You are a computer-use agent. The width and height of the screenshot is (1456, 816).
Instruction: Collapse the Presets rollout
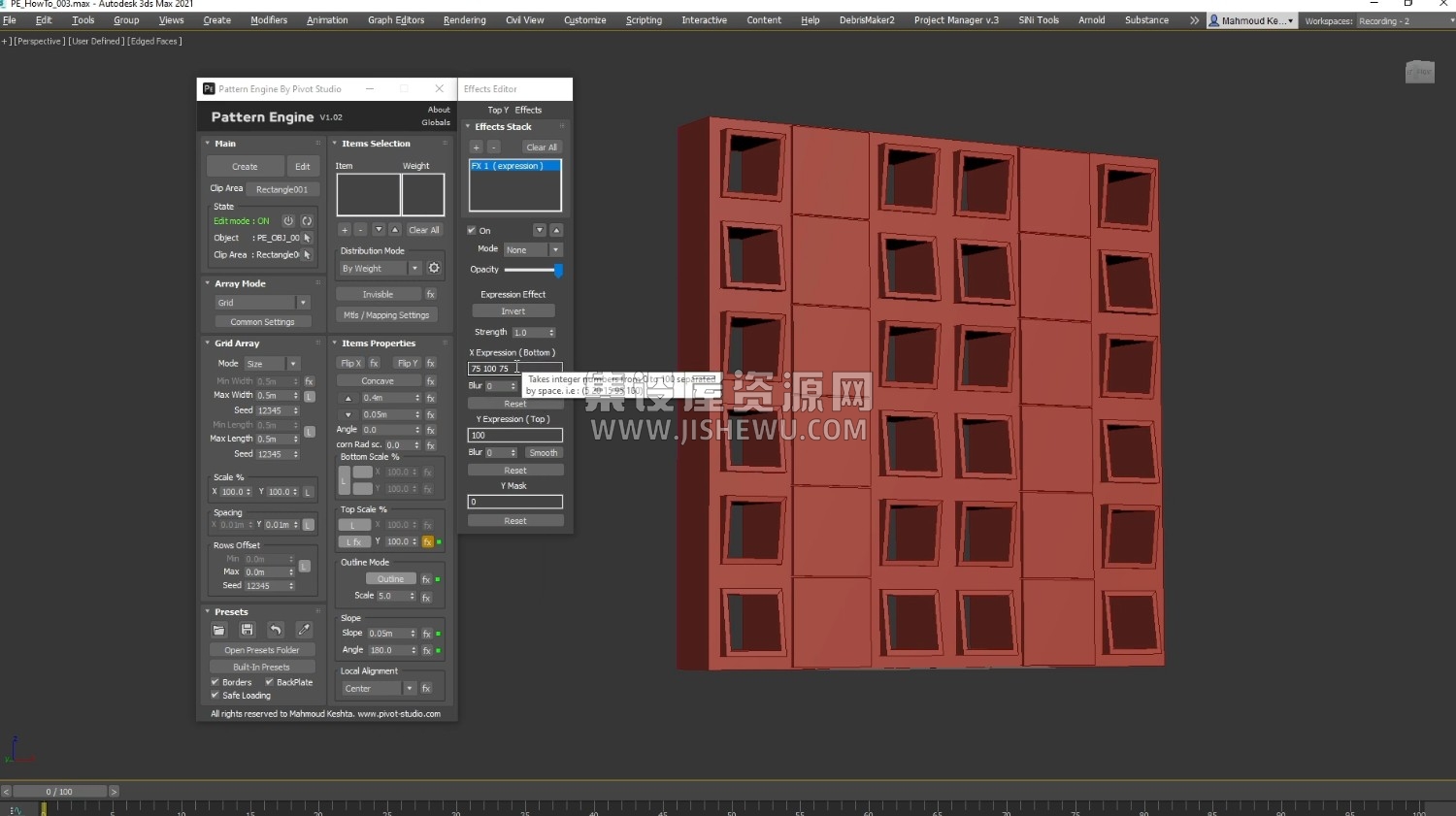pyautogui.click(x=208, y=612)
